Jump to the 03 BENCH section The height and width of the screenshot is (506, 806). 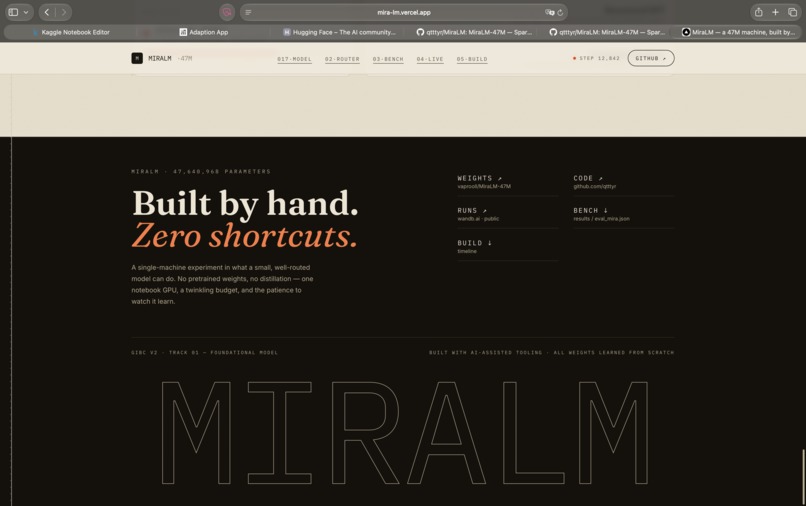point(388,59)
